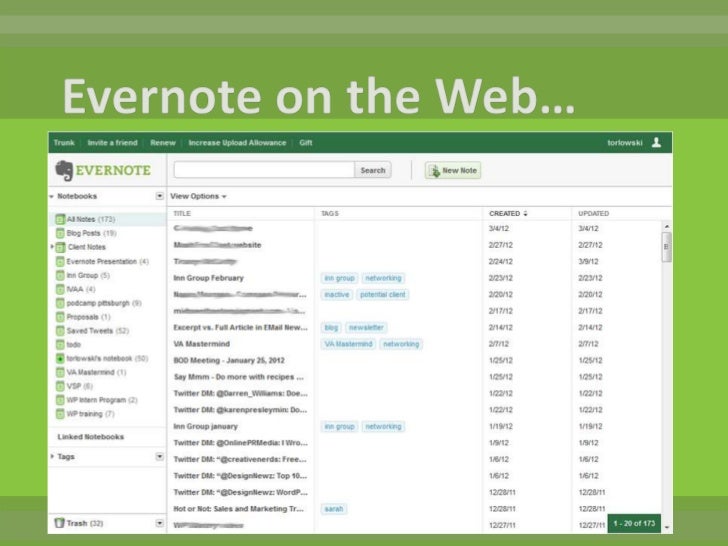Click the VSP notebook icon
The image size is (728, 546).
pyautogui.click(x=60, y=386)
